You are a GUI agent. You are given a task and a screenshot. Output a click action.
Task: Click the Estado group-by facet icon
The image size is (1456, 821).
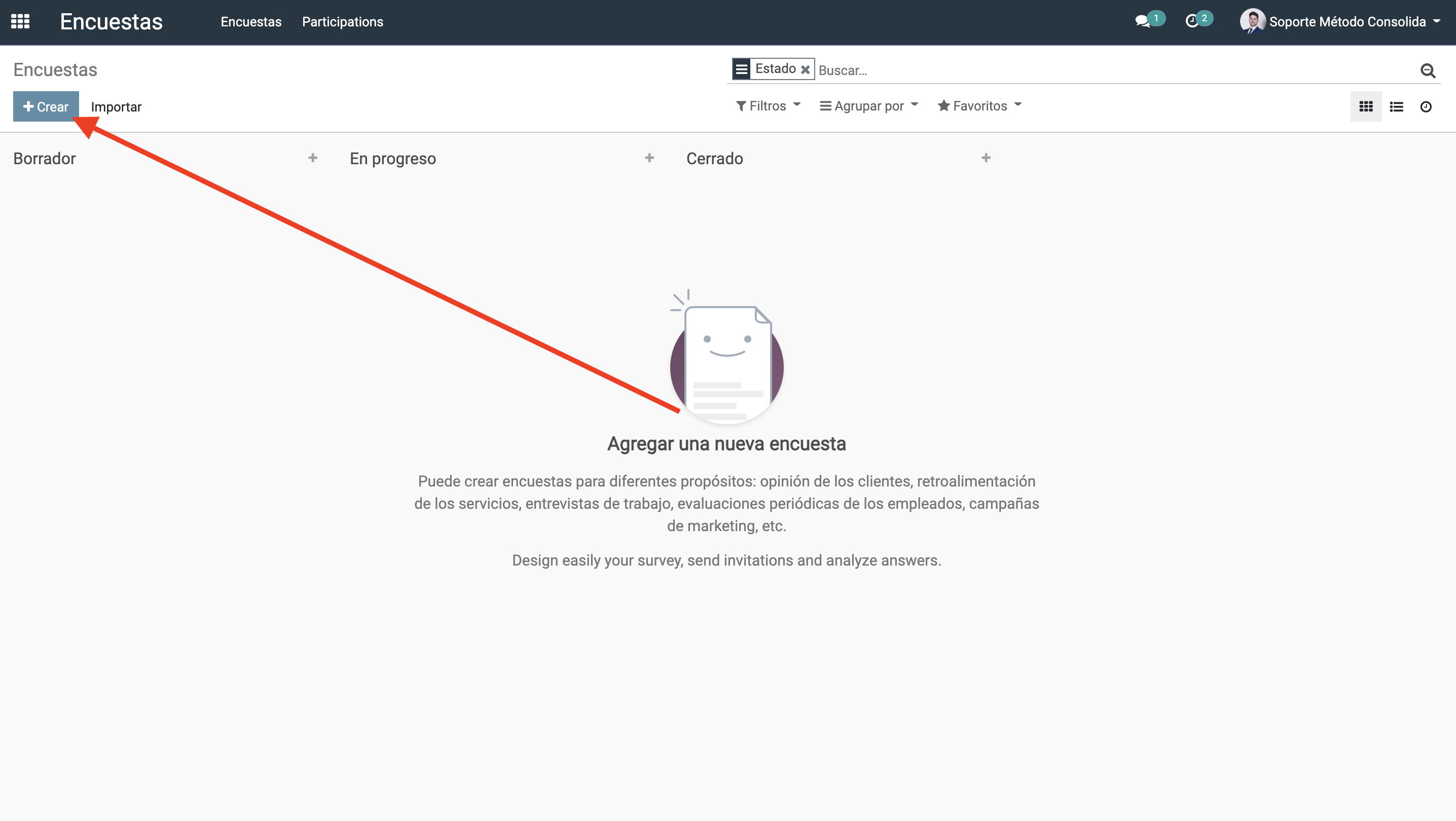click(742, 69)
